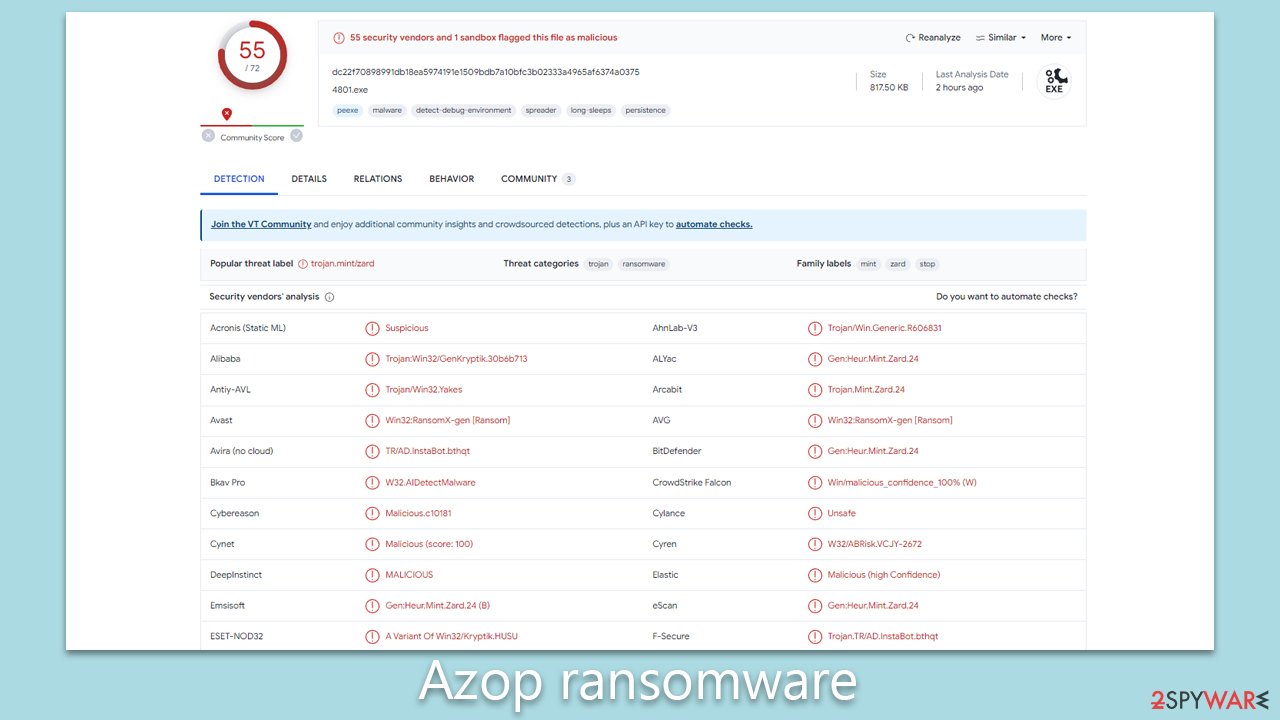Click the Arcabit detection warning icon
Viewport: 1280px width, 720px height.
[815, 390]
